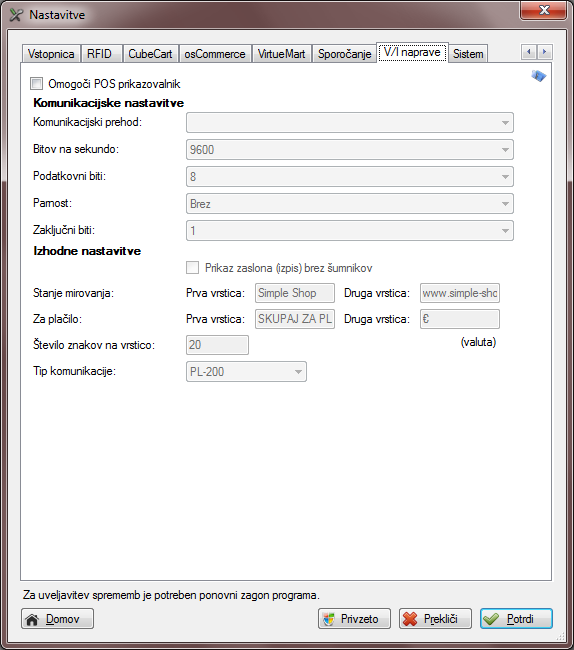The width and height of the screenshot is (574, 650).
Task: Click the Nastavitve wrench title icon
Action: point(17,15)
